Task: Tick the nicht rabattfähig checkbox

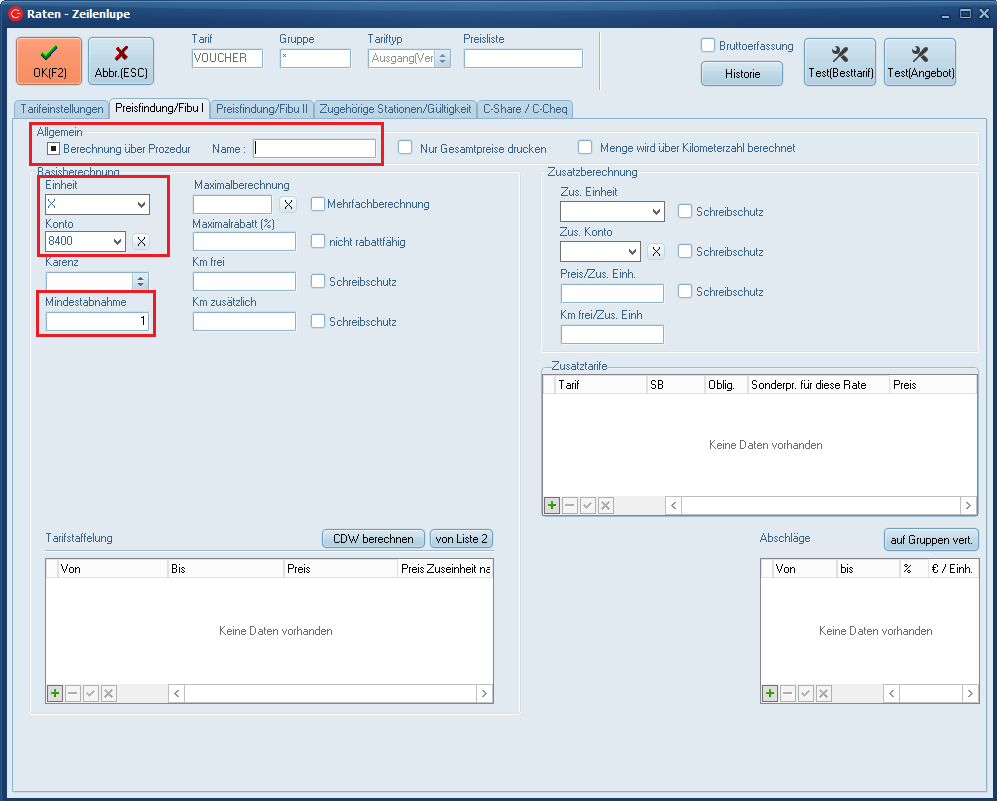Action: click(x=318, y=241)
